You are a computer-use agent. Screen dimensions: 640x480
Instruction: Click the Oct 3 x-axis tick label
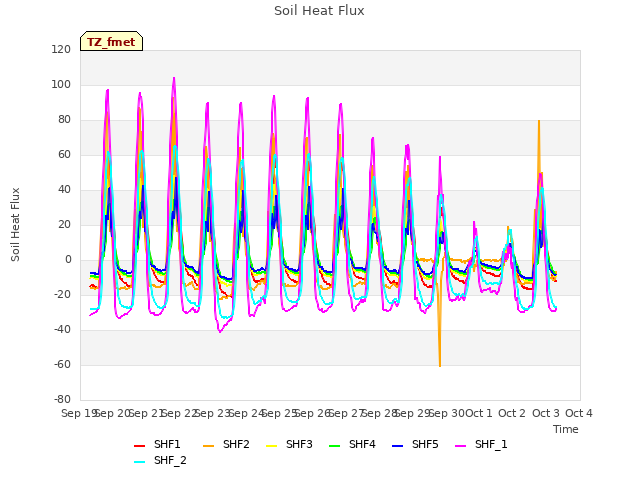(x=546, y=413)
